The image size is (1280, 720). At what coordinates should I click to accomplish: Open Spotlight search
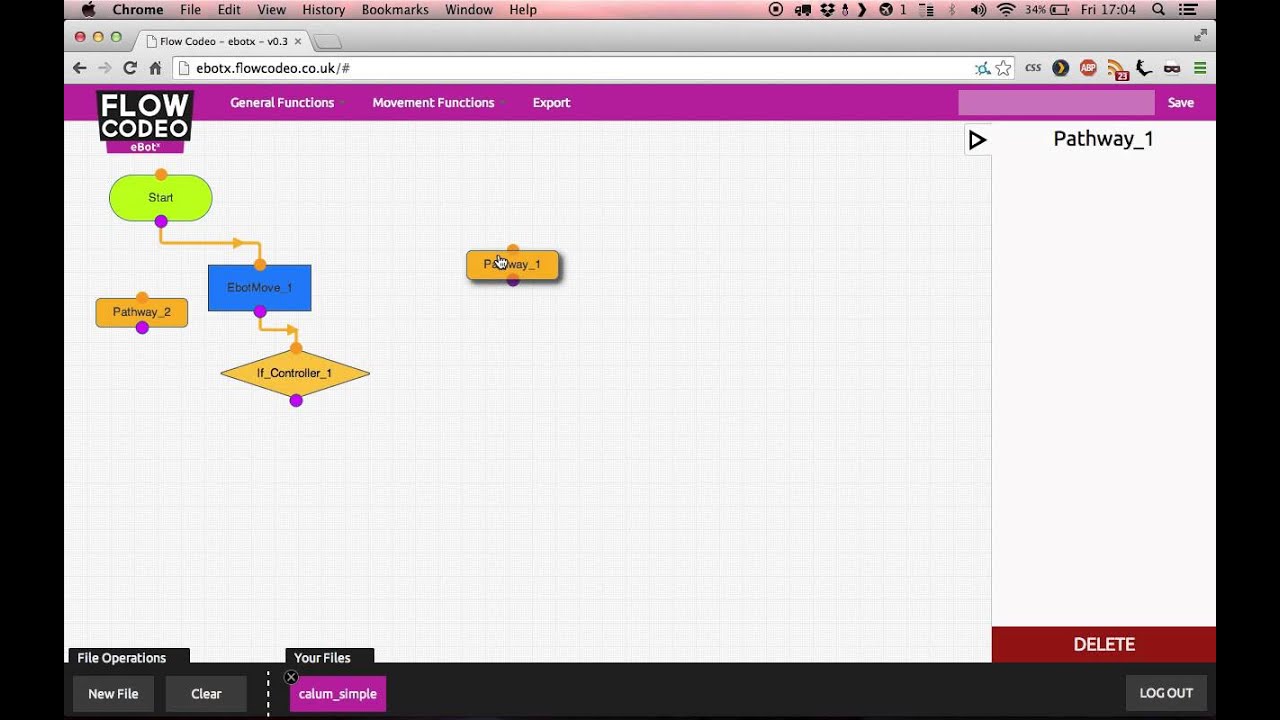pos(1158,10)
